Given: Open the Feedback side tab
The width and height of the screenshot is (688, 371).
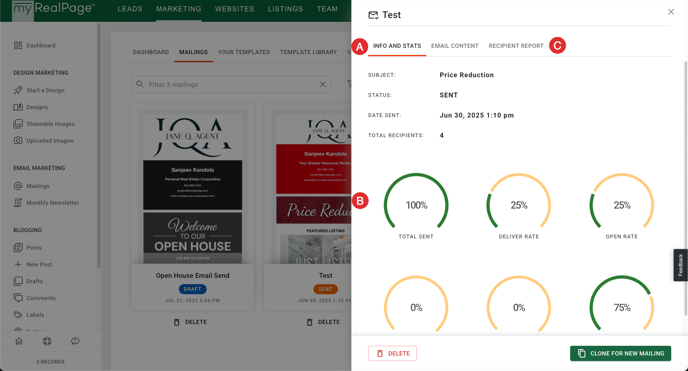Looking at the screenshot, I should [x=681, y=265].
